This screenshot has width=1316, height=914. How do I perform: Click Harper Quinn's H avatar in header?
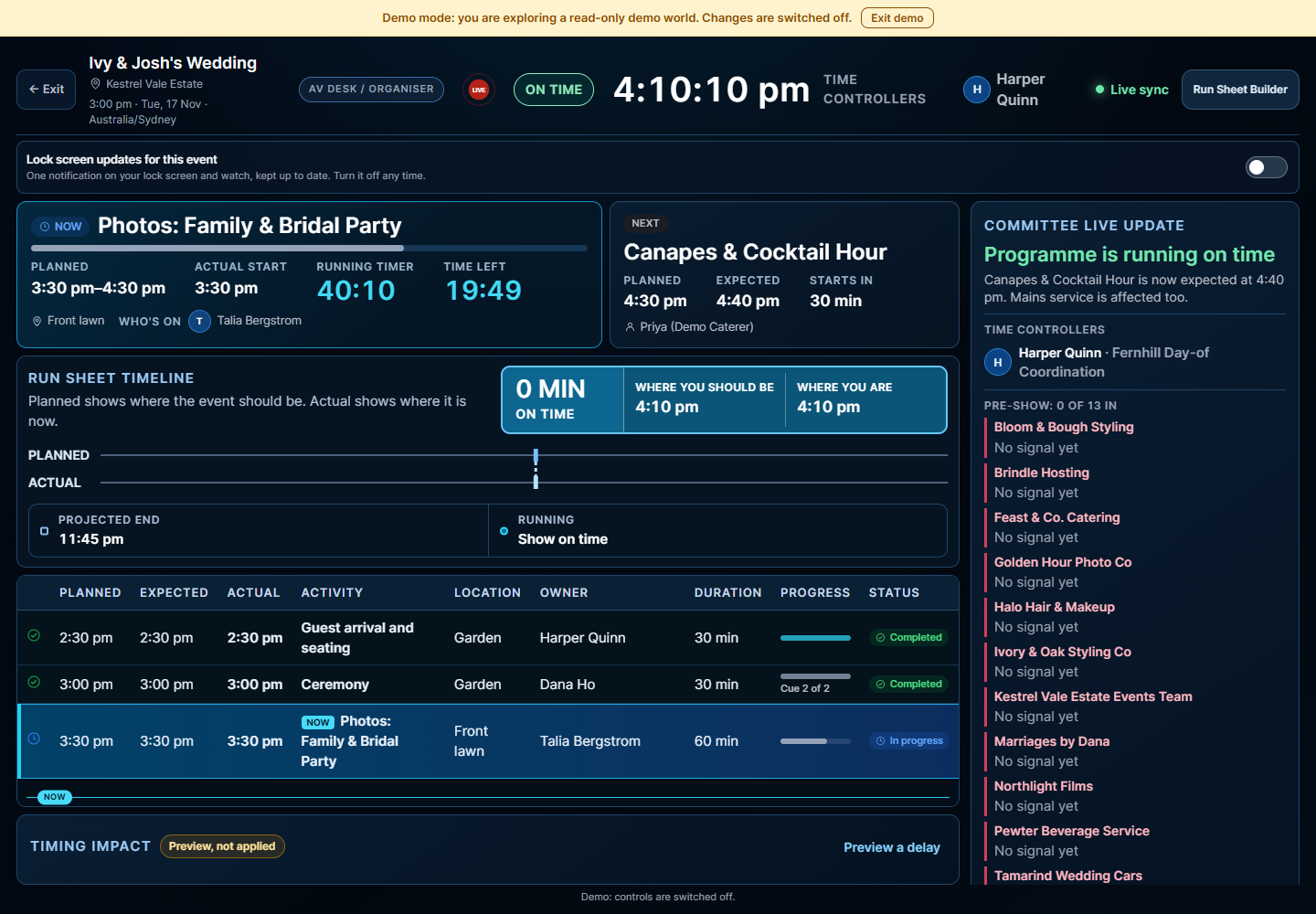pos(977,90)
